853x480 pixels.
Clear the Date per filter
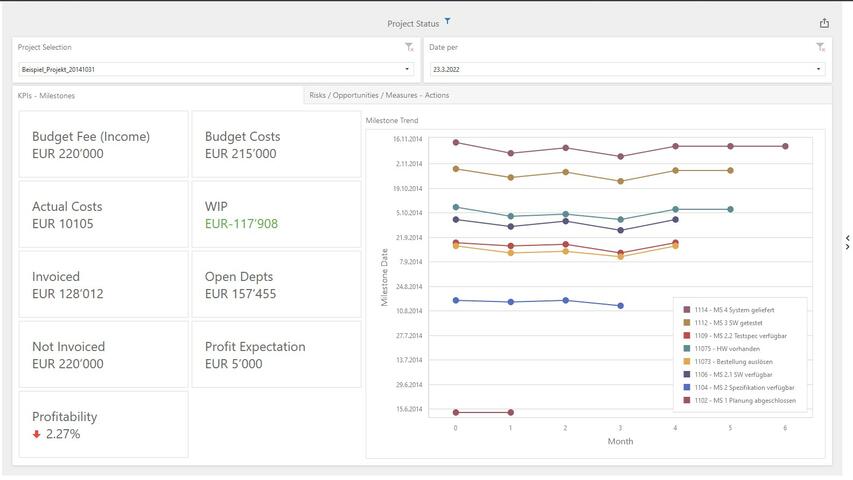click(820, 47)
